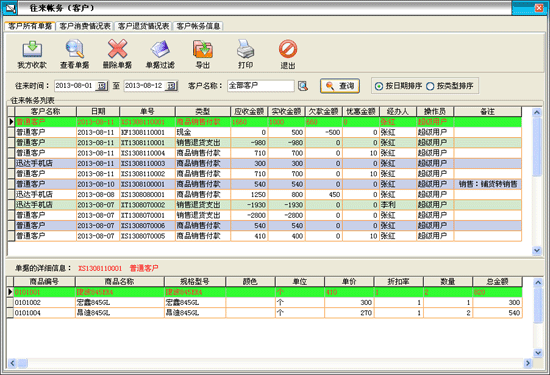Select the 现金 row marker for XF1308110001
The image size is (550, 375).
coord(11,132)
